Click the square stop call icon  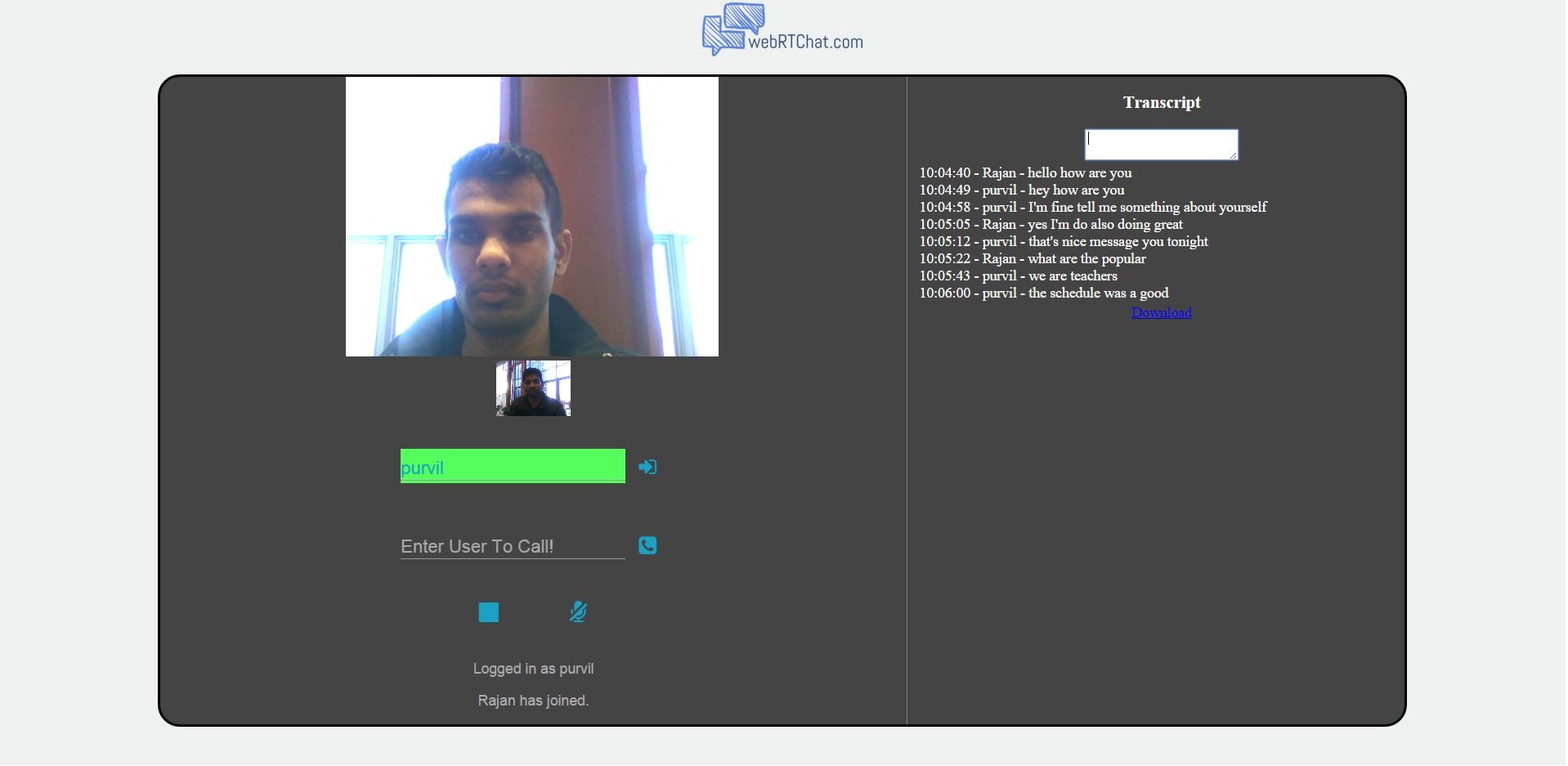(489, 612)
